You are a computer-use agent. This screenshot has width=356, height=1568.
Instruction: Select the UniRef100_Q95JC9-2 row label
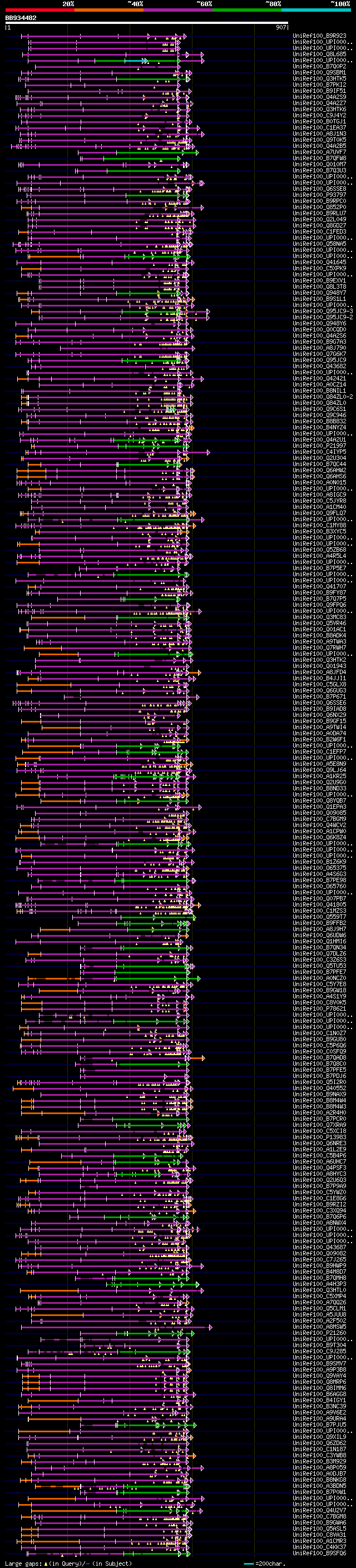tap(323, 317)
